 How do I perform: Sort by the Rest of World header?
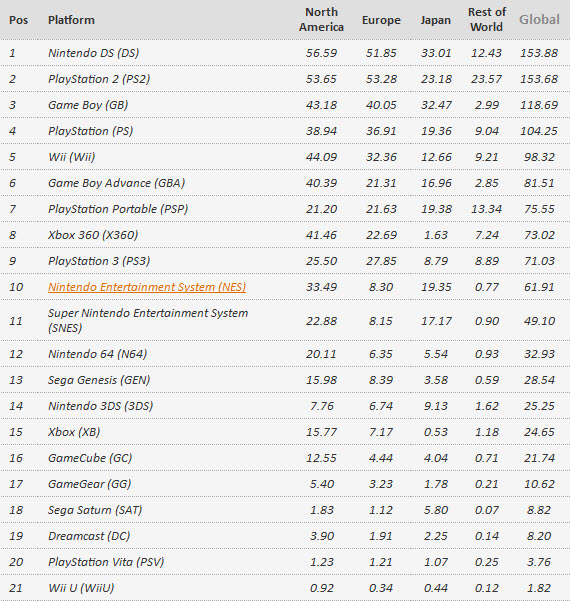click(487, 20)
